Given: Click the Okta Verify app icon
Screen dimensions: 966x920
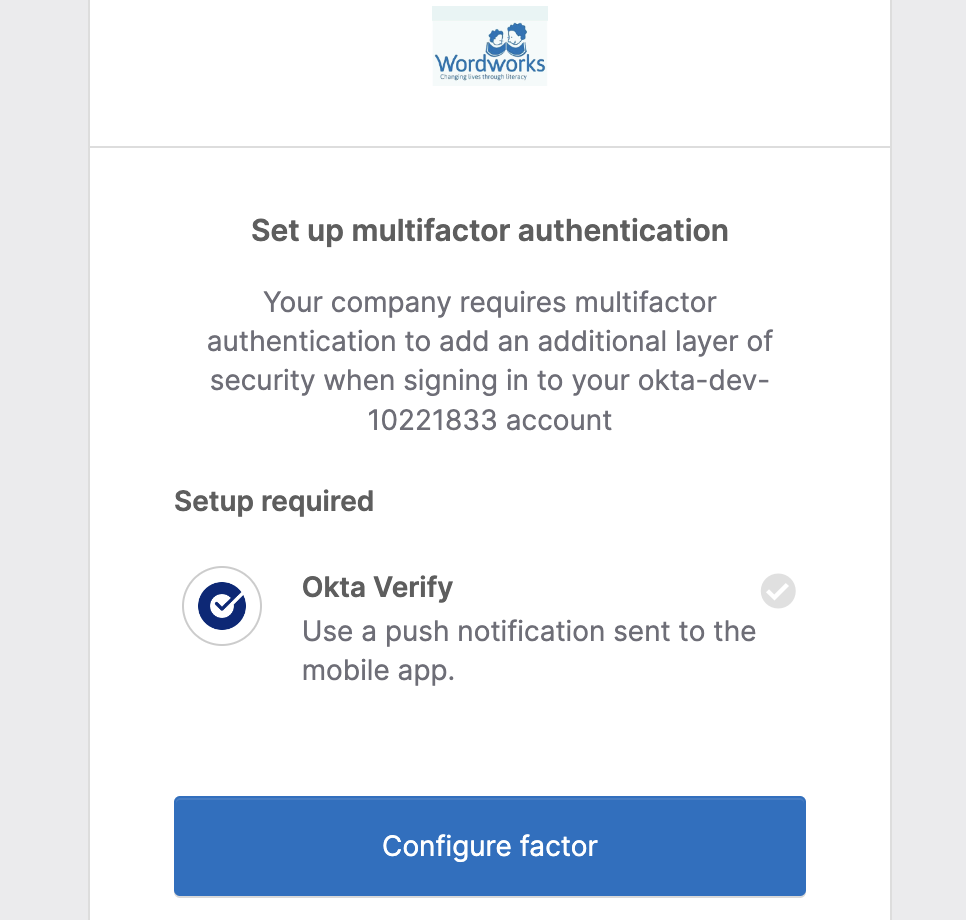Looking at the screenshot, I should pyautogui.click(x=222, y=606).
